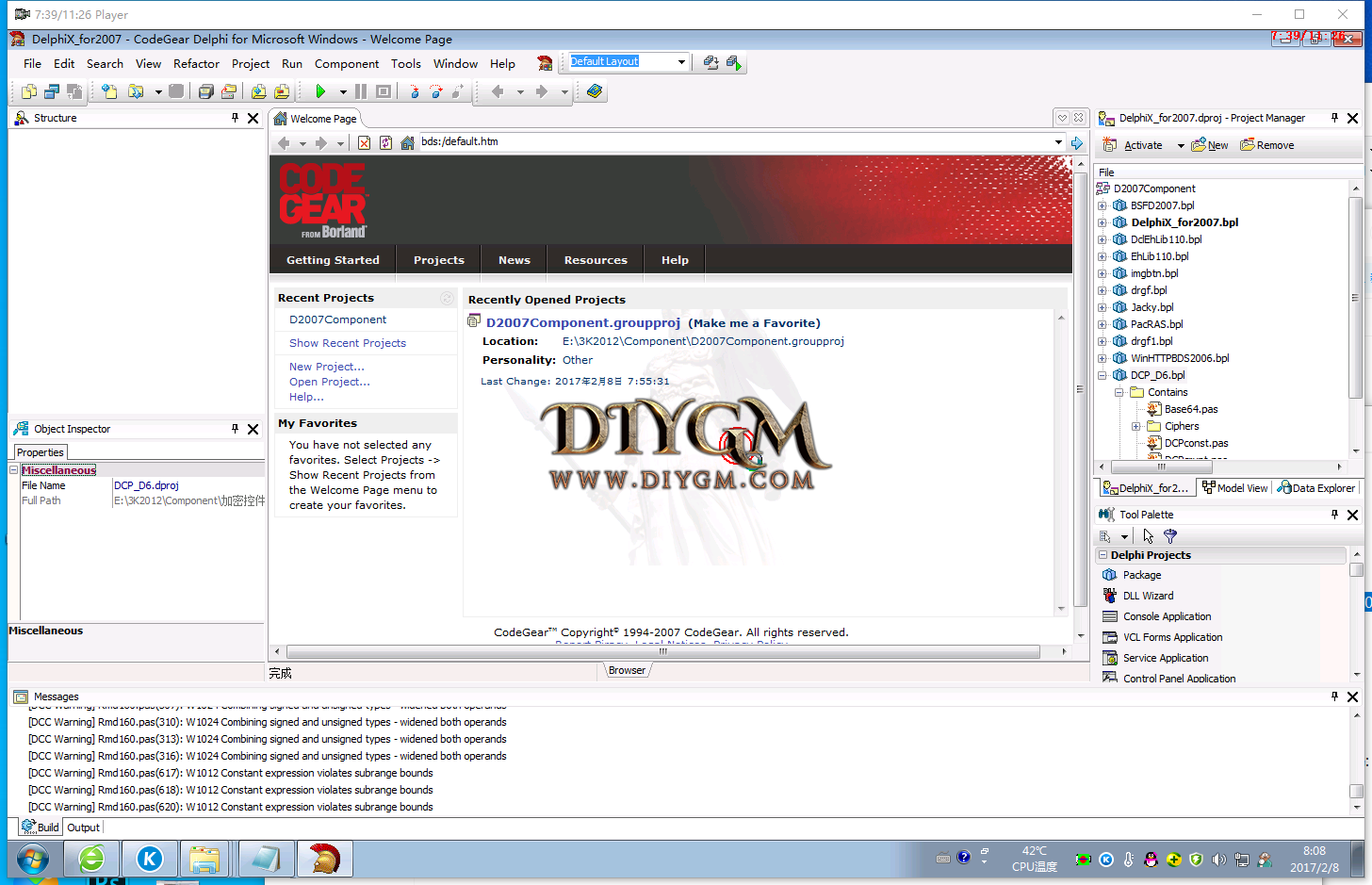Click the Set Debug Desktop icon
The height and width of the screenshot is (885, 1372).
[734, 62]
